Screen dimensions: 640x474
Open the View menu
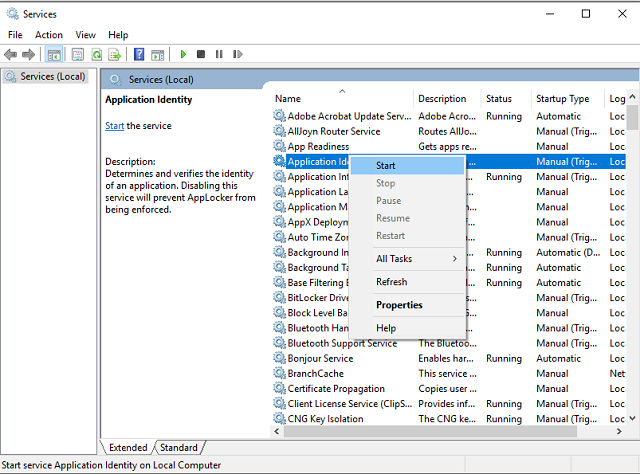coord(86,35)
